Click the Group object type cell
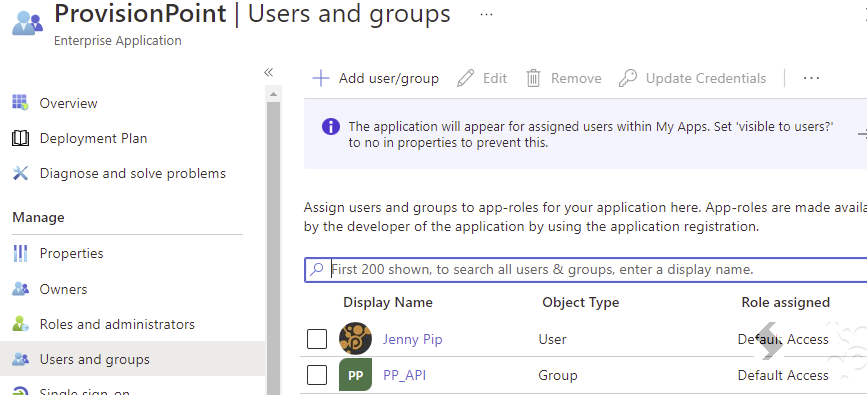The image size is (867, 395). pos(558,376)
